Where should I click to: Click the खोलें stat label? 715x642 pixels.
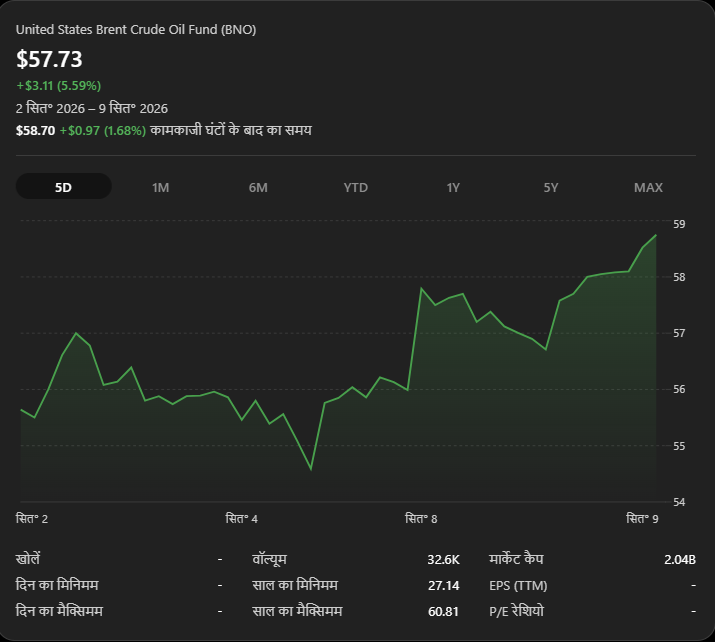tap(28, 559)
